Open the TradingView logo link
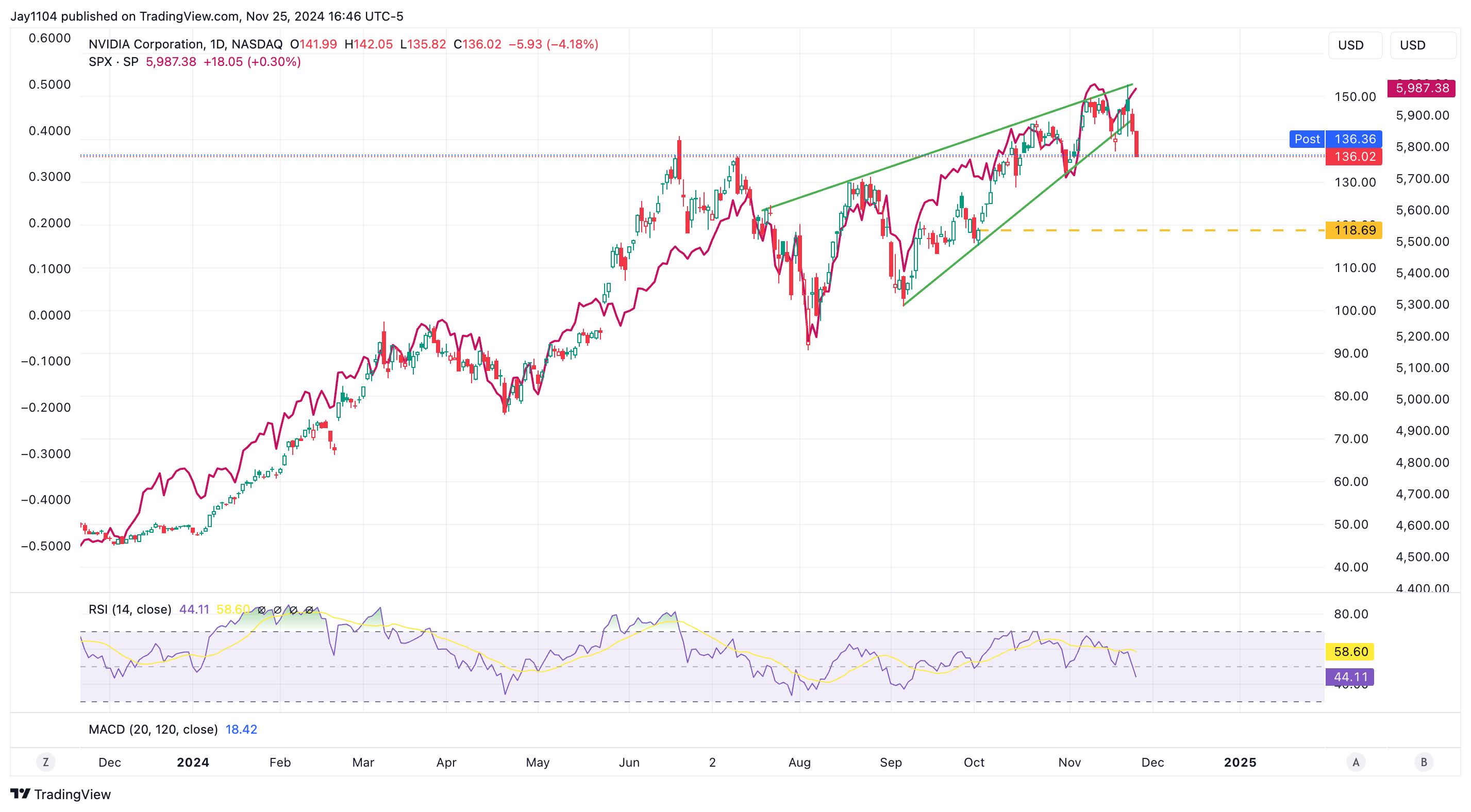1471x812 pixels. 60,794
